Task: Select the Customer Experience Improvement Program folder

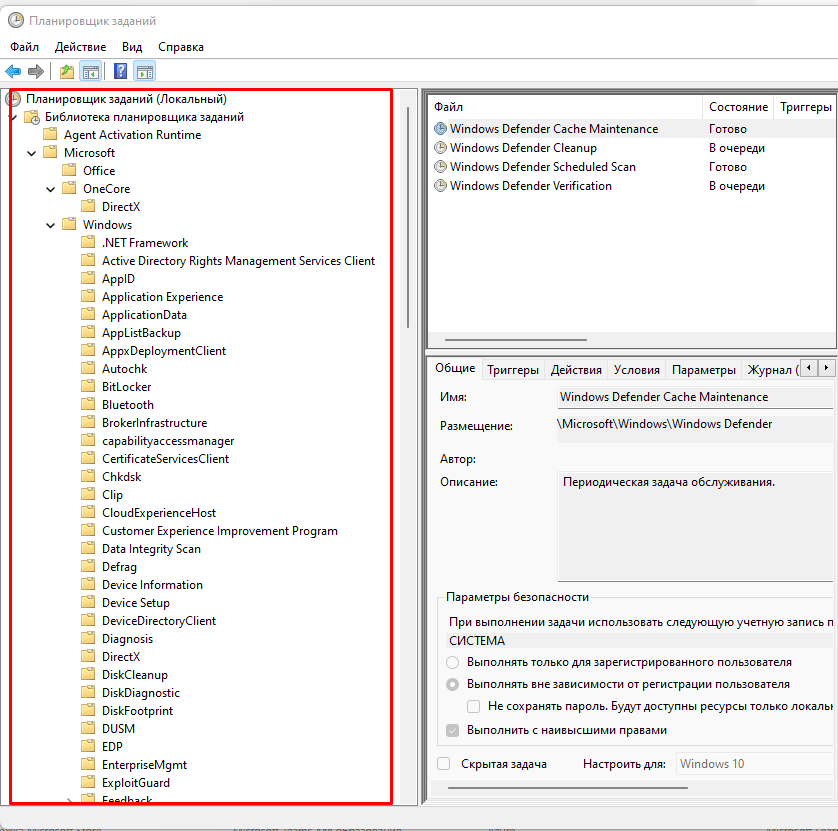Action: tap(220, 531)
